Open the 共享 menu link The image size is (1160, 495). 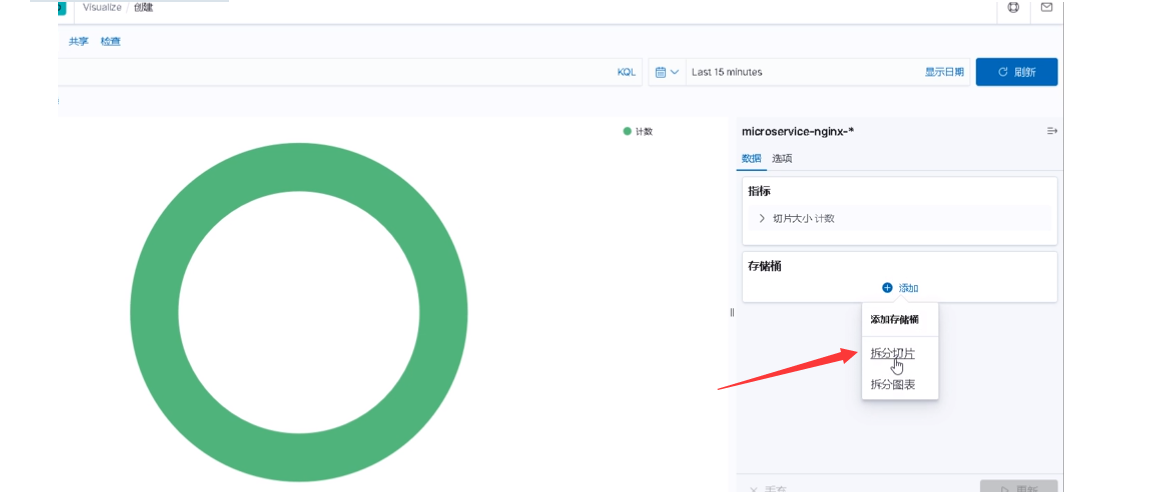click(x=78, y=41)
